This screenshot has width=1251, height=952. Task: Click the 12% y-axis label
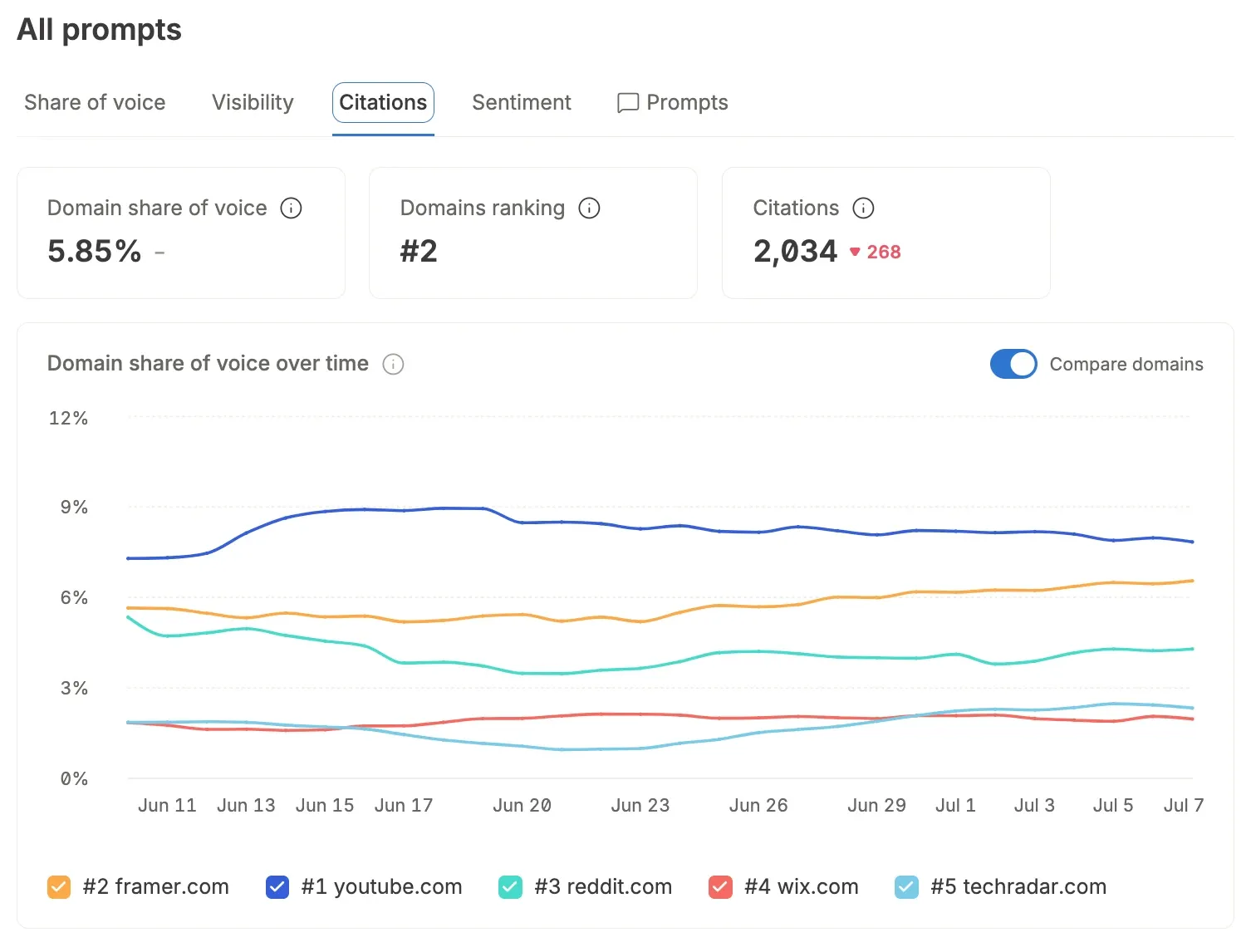click(x=68, y=418)
